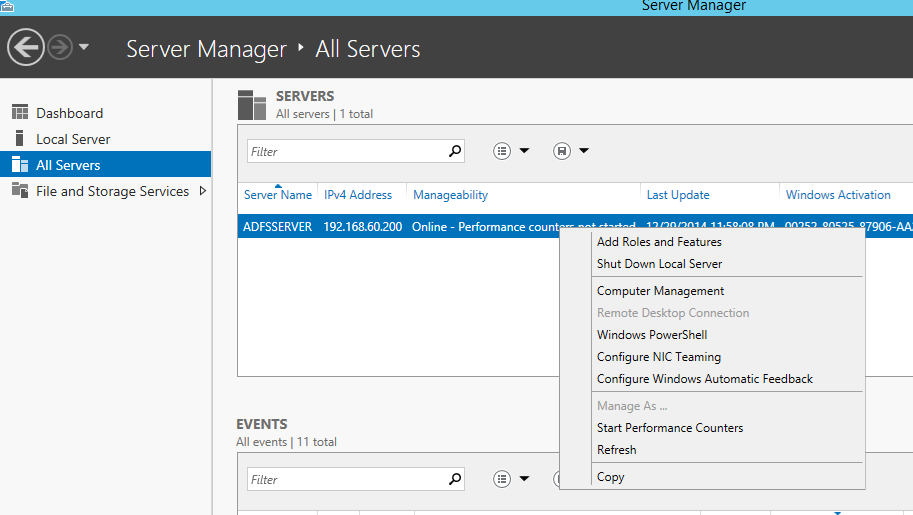913x515 pixels.
Task: Sort by Windows Activation column
Action: point(838,195)
